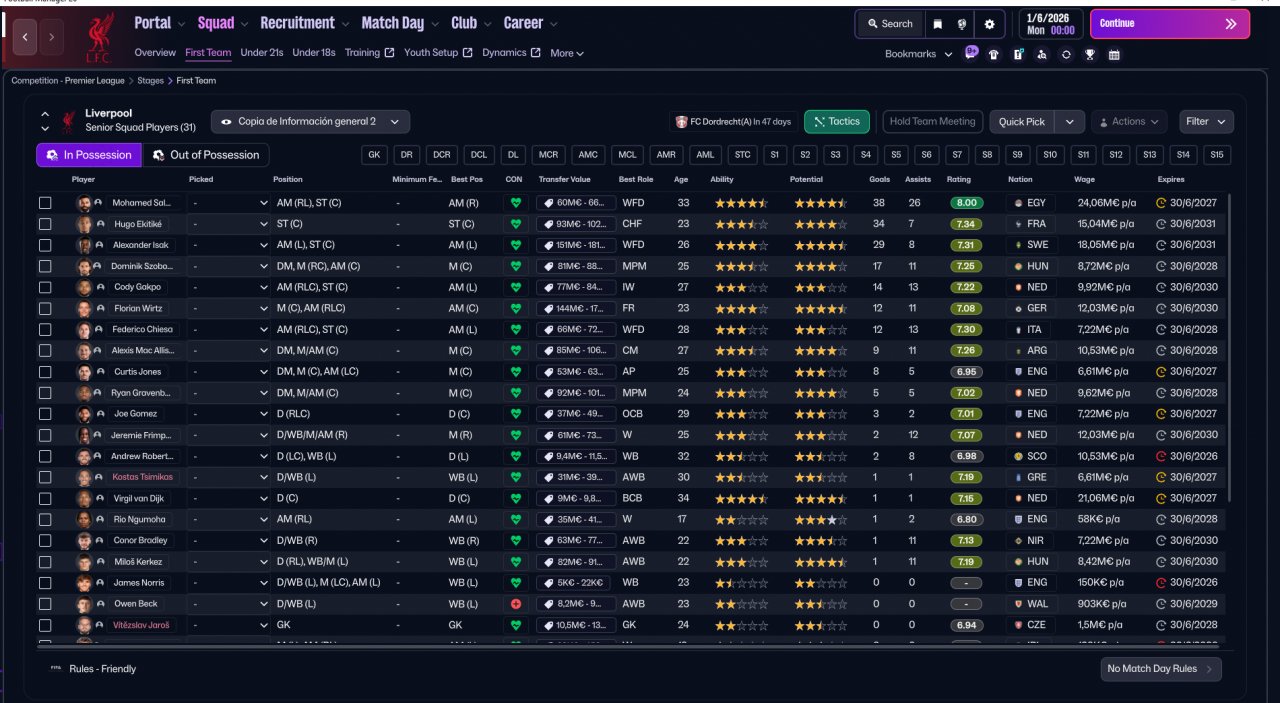Image resolution: width=1280 pixels, height=703 pixels.
Task: Click Cody Gakpo's 7.22 rating badge
Action: click(966, 287)
